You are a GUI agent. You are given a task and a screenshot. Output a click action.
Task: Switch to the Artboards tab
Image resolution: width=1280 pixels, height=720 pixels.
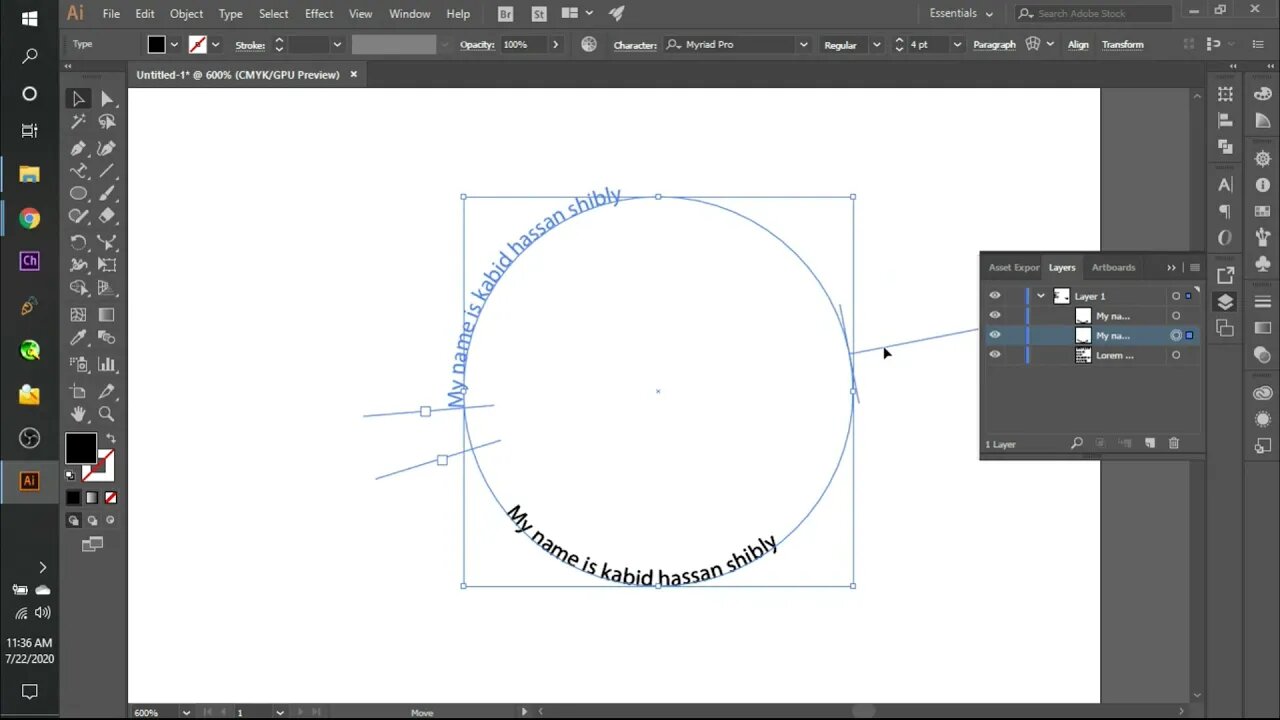[x=1113, y=267]
